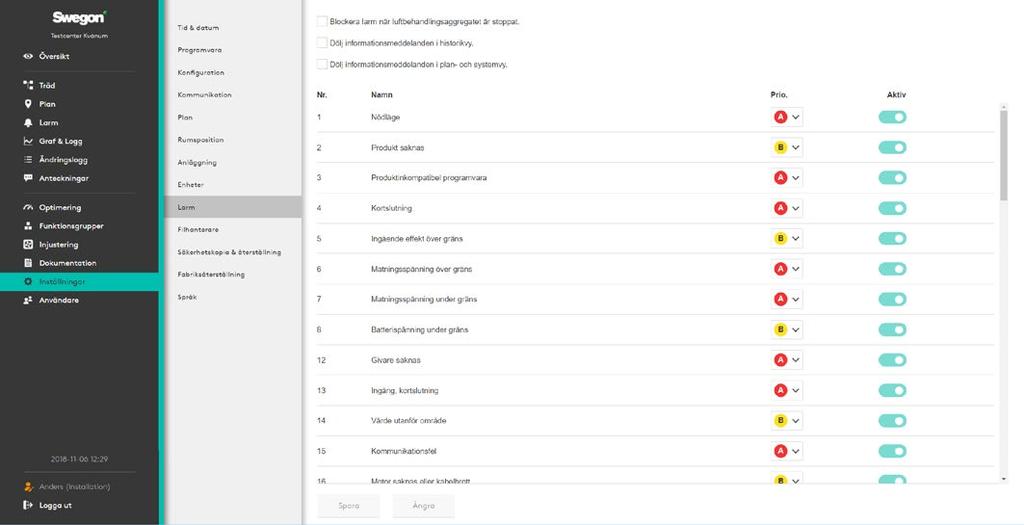Click the Ångra button

point(423,505)
